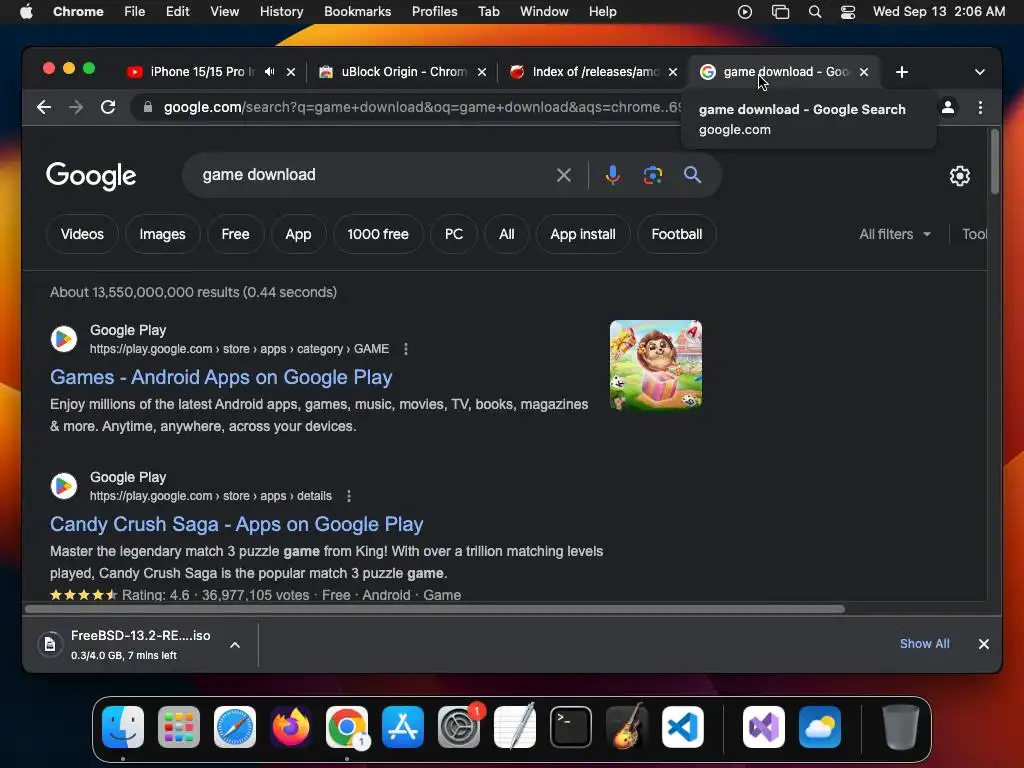Viewport: 1024px width, 768px height.
Task: Click the Google logo
Action: pyautogui.click(x=91, y=176)
